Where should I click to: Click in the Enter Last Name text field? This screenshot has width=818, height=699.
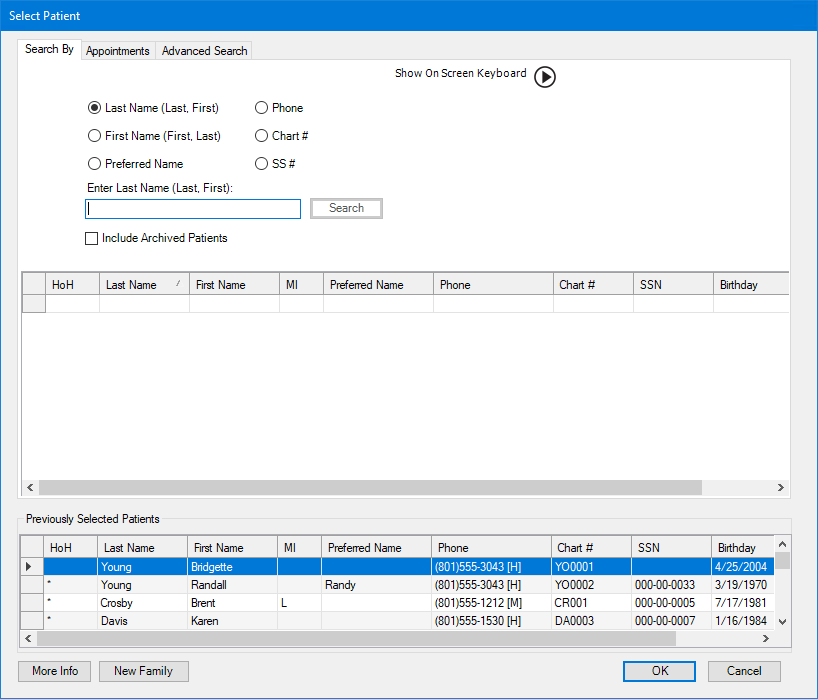pos(193,209)
